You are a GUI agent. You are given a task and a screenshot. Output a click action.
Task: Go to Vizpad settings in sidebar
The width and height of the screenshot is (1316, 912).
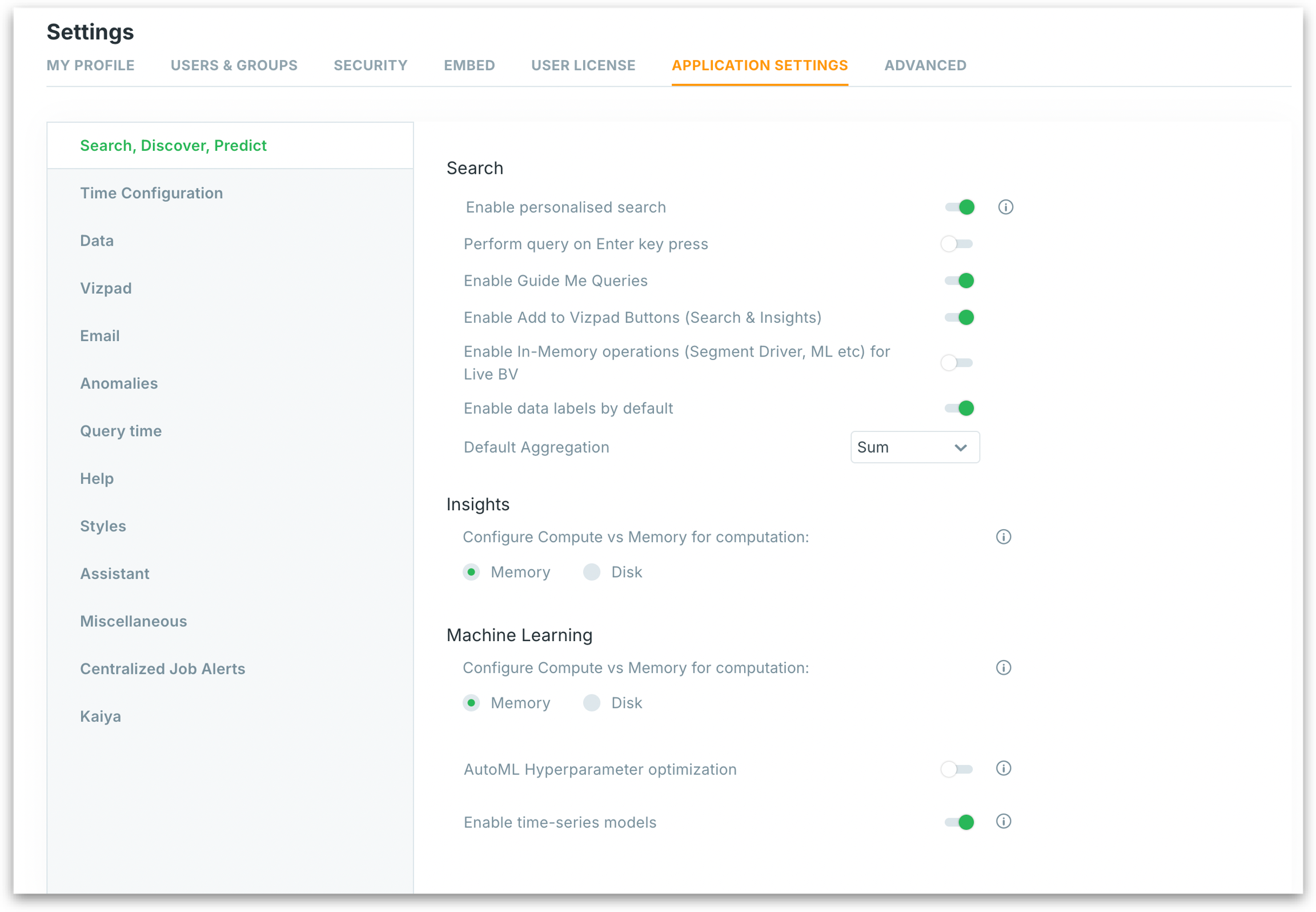[x=106, y=288]
